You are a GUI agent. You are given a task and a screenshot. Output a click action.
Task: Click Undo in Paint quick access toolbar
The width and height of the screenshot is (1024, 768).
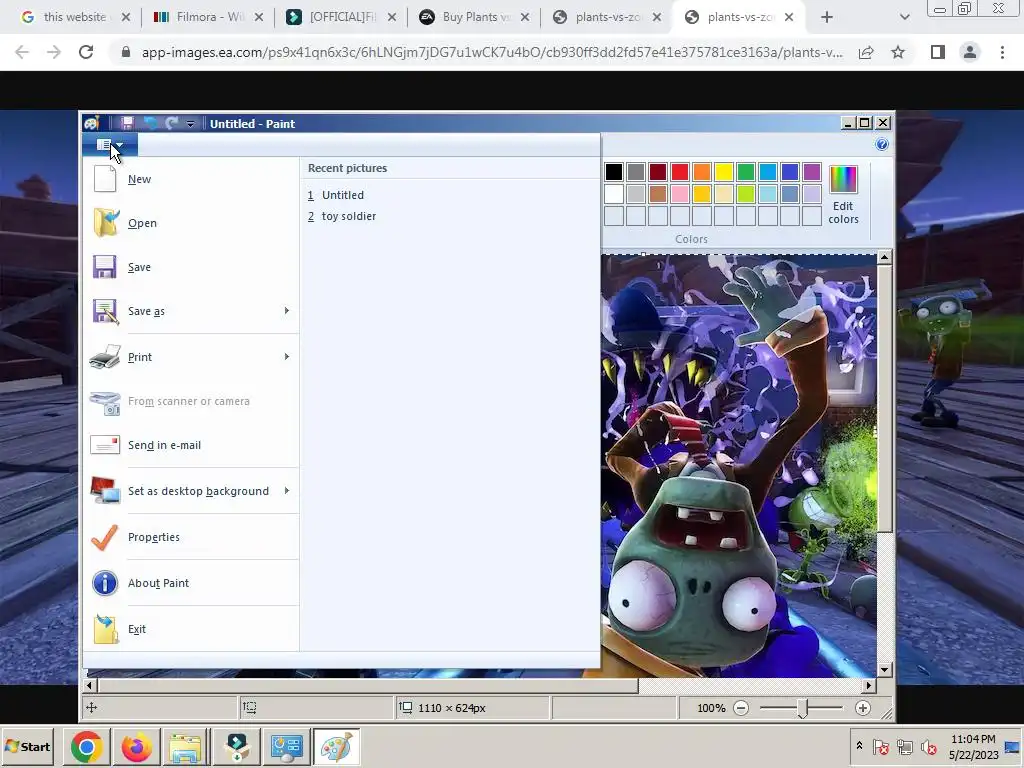[150, 123]
